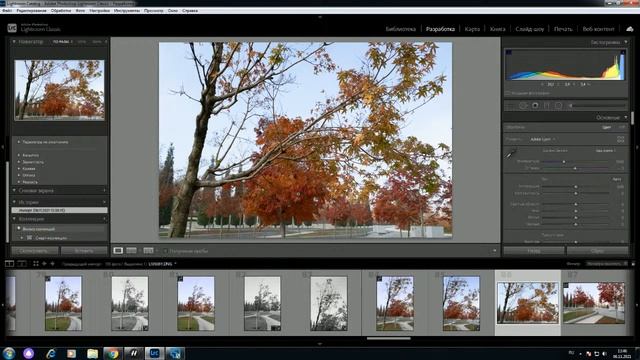Click the Назад (previous) button
The image size is (640, 360).
[534, 251]
